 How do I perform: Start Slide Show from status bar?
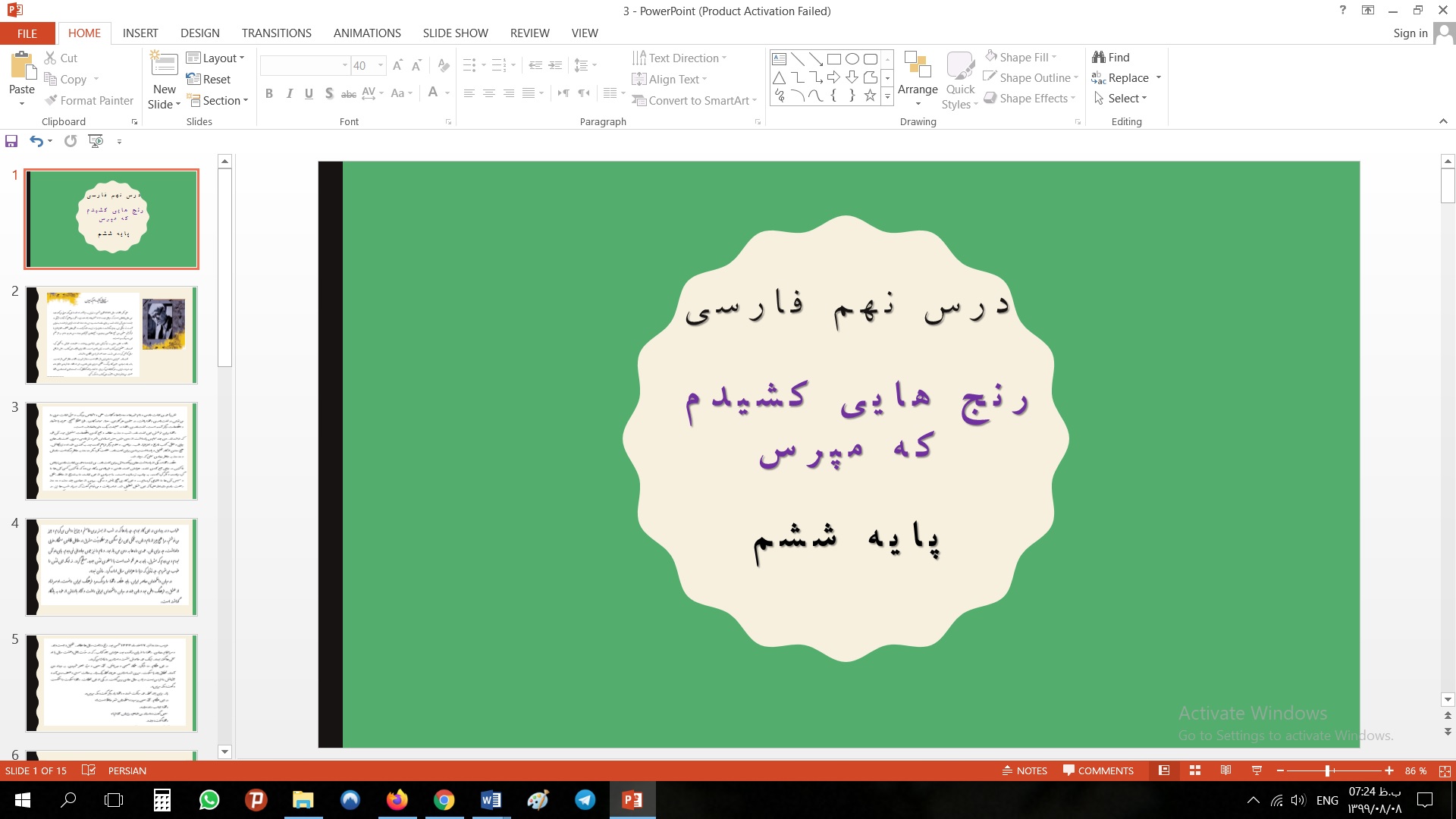click(1257, 770)
